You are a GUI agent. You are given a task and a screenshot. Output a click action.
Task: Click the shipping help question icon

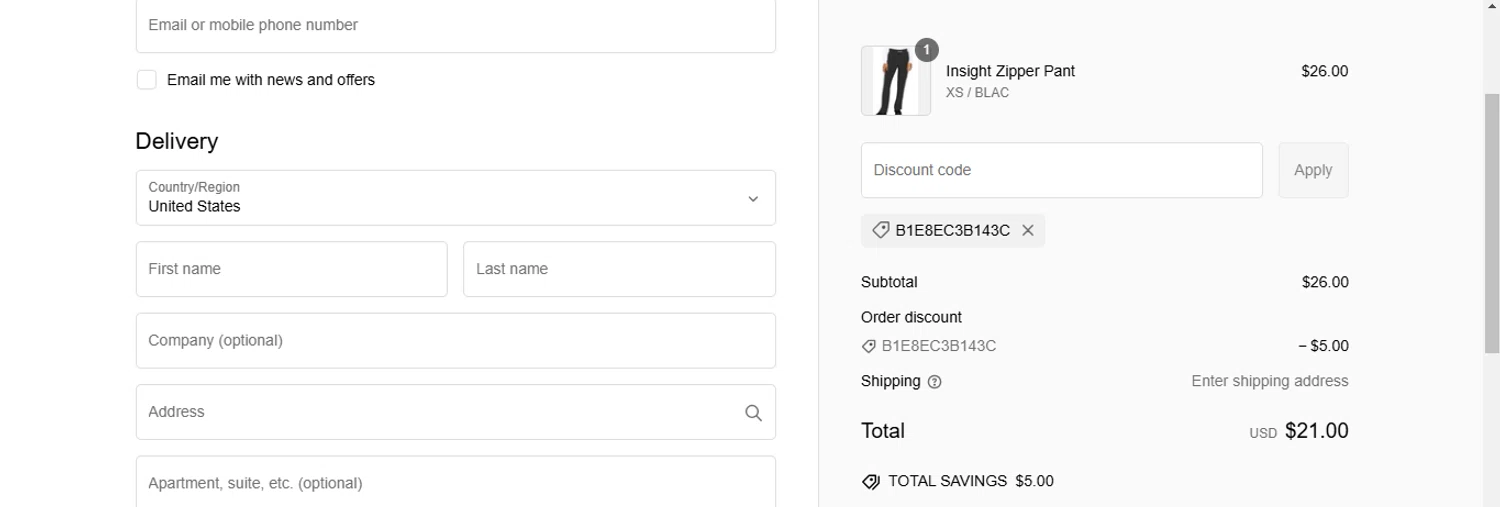[x=934, y=382]
